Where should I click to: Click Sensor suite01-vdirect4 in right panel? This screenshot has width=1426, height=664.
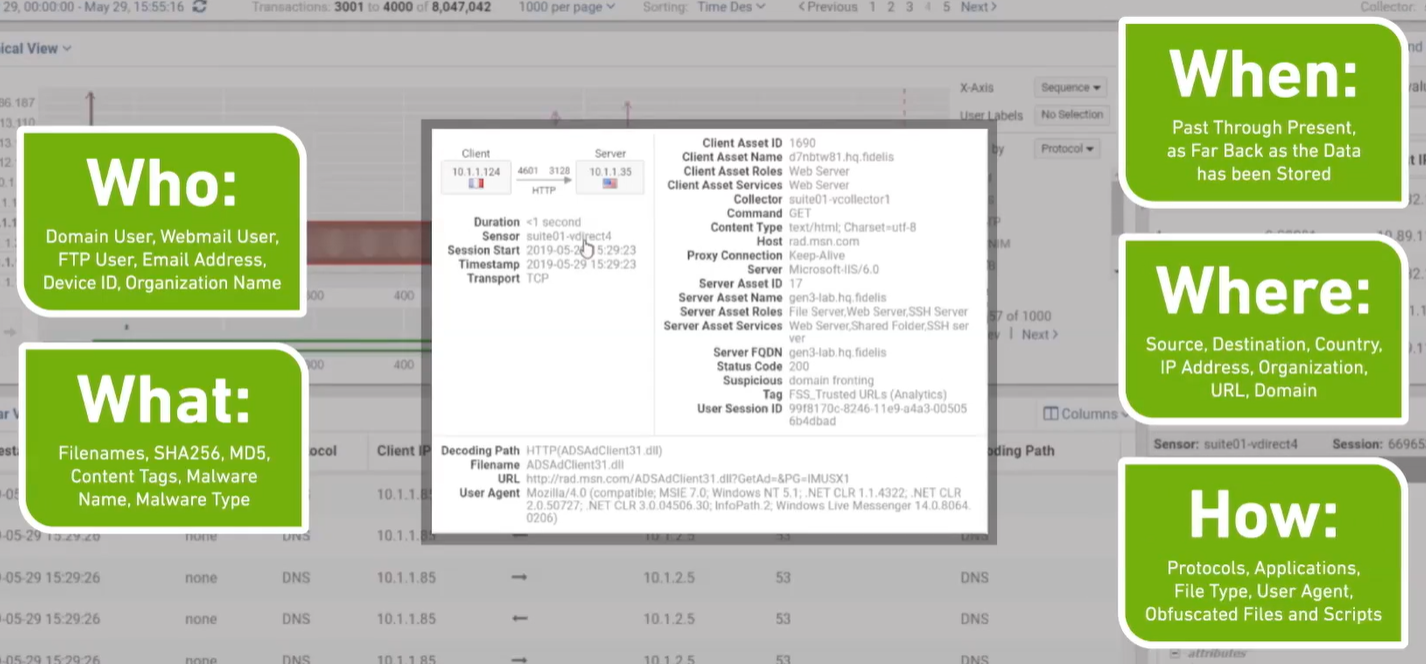[1226, 444]
